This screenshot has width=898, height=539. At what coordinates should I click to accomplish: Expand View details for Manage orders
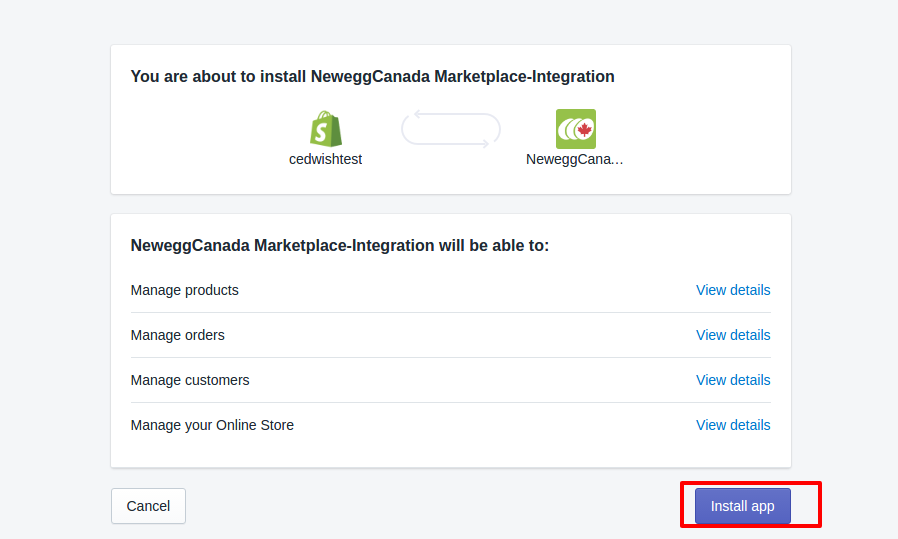click(732, 335)
